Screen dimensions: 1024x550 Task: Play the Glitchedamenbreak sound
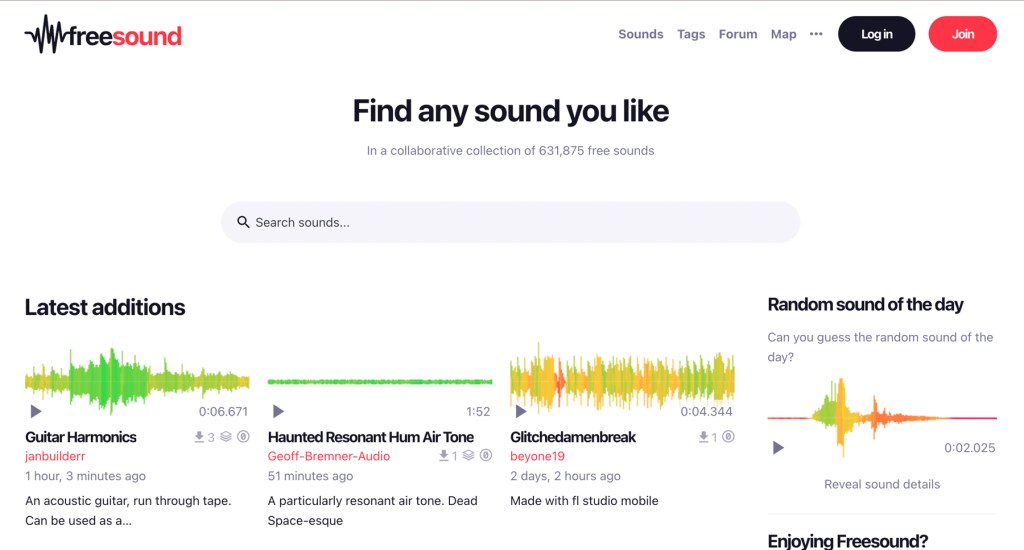520,411
